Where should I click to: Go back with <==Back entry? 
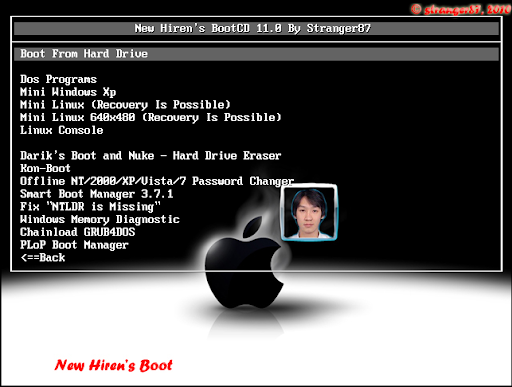point(43,257)
